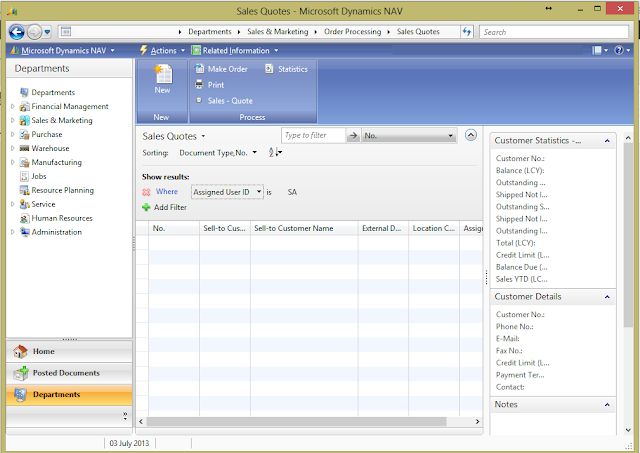Image resolution: width=640 pixels, height=453 pixels.
Task: Click Sales & Marketing in the breadcrumb
Action: click(278, 32)
